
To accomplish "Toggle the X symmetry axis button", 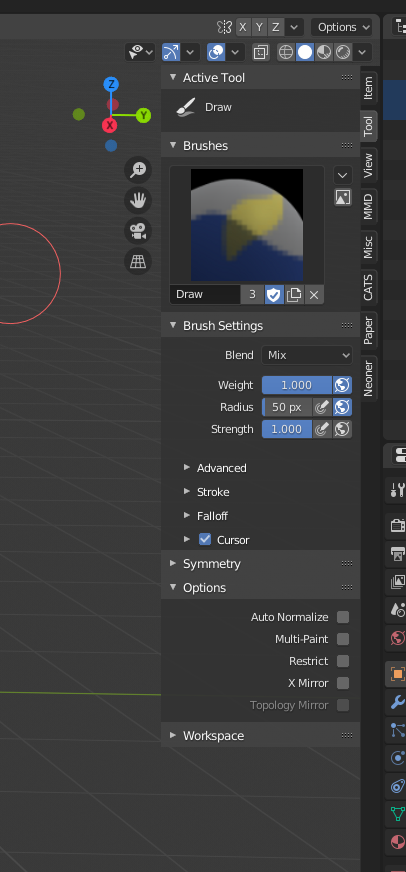I will 243,27.
